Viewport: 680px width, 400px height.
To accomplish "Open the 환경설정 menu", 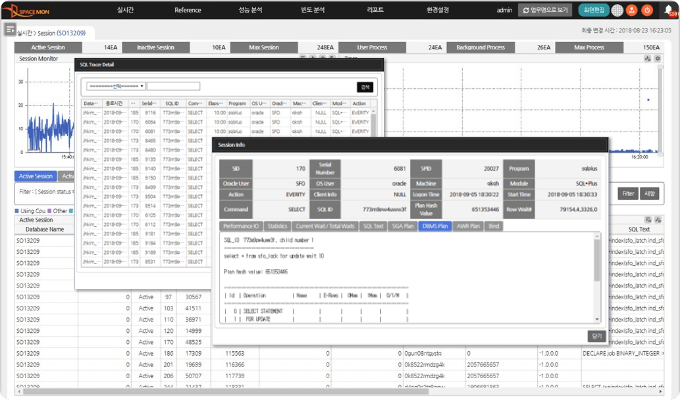I will [x=438, y=10].
